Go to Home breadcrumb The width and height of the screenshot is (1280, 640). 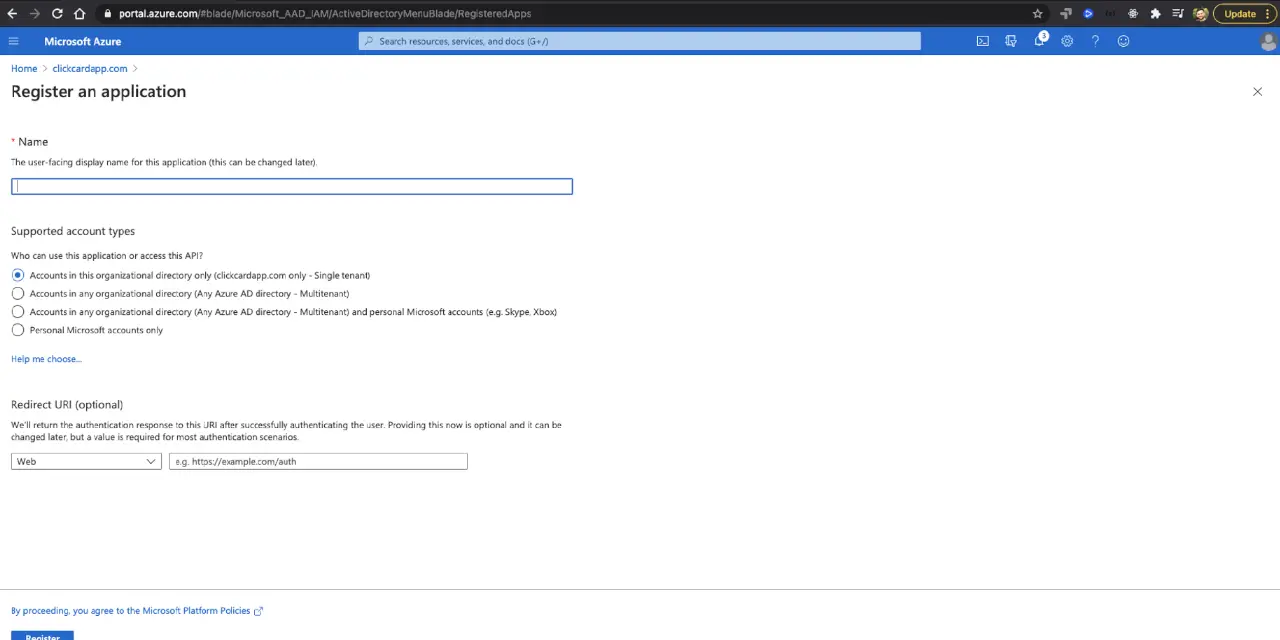pyautogui.click(x=24, y=68)
